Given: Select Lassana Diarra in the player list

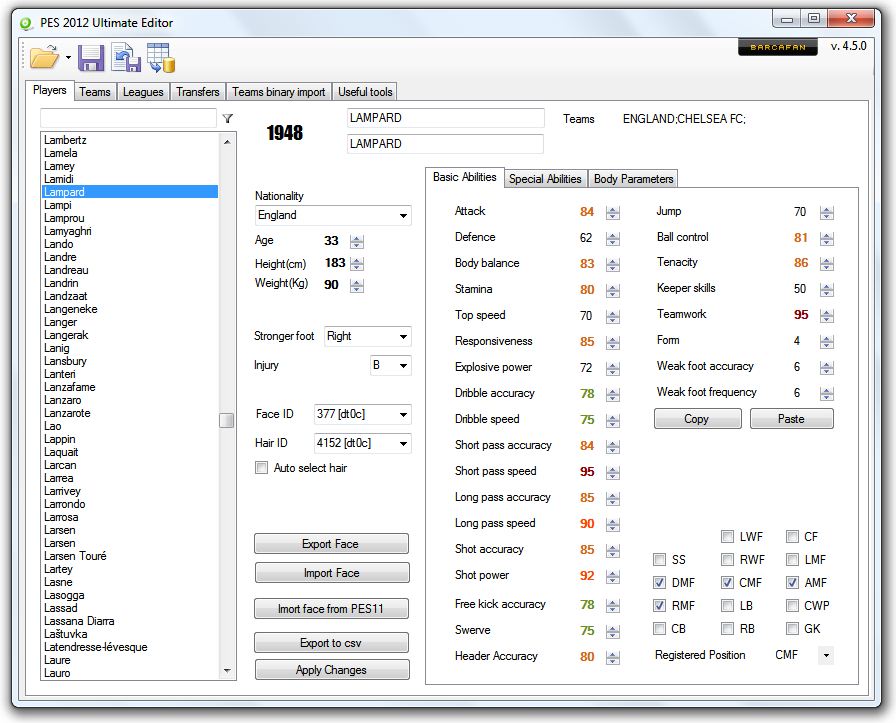Looking at the screenshot, I should [130, 621].
